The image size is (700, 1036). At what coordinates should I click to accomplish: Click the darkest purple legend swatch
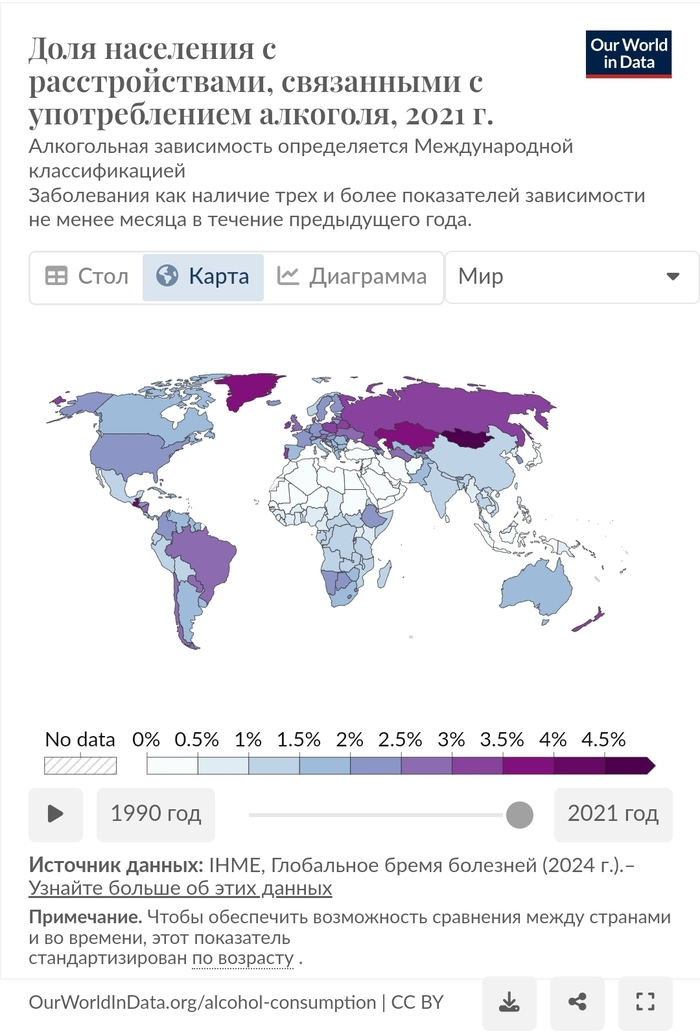(629, 766)
